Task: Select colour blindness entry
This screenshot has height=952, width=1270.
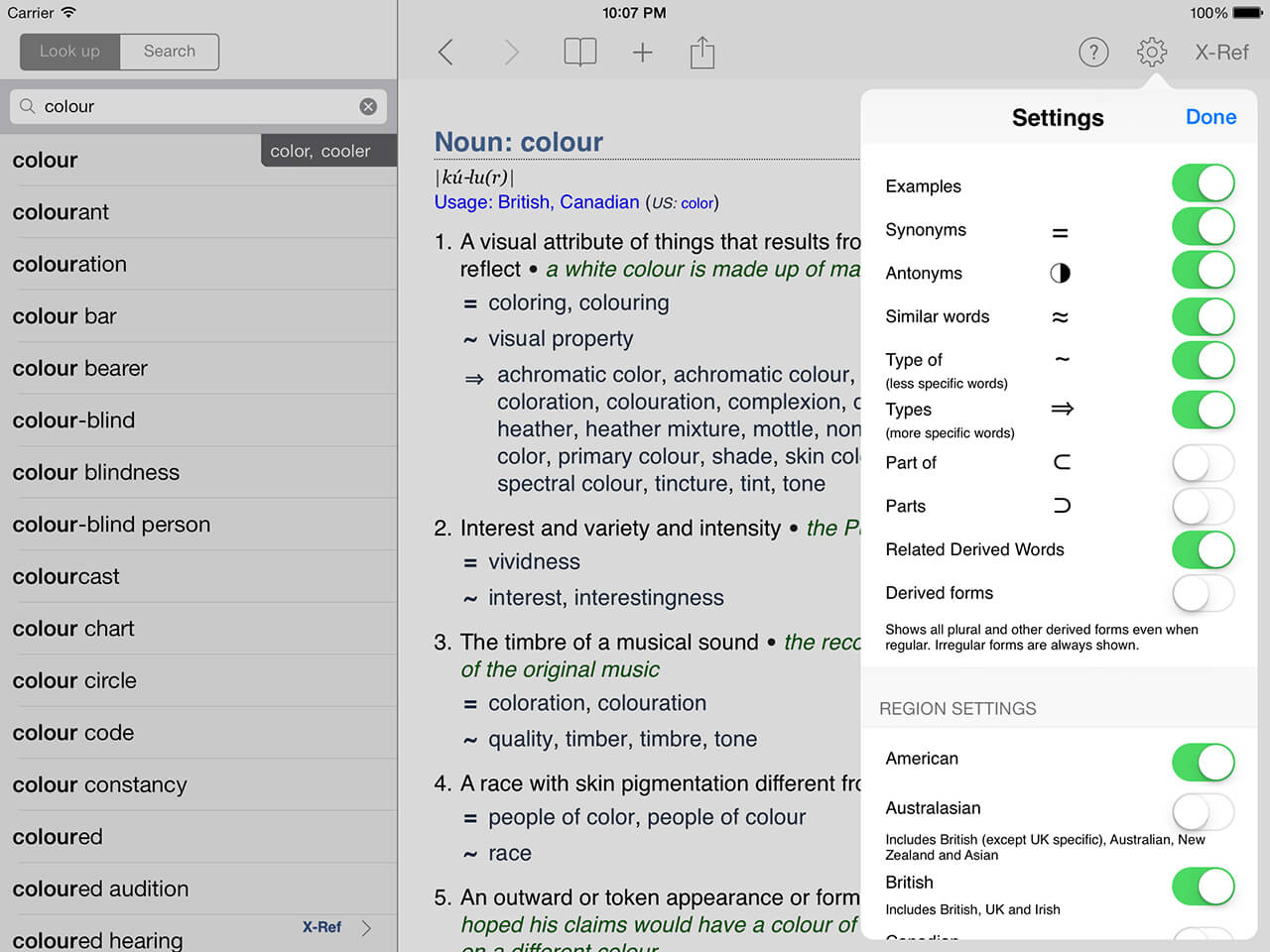Action: pos(198,472)
